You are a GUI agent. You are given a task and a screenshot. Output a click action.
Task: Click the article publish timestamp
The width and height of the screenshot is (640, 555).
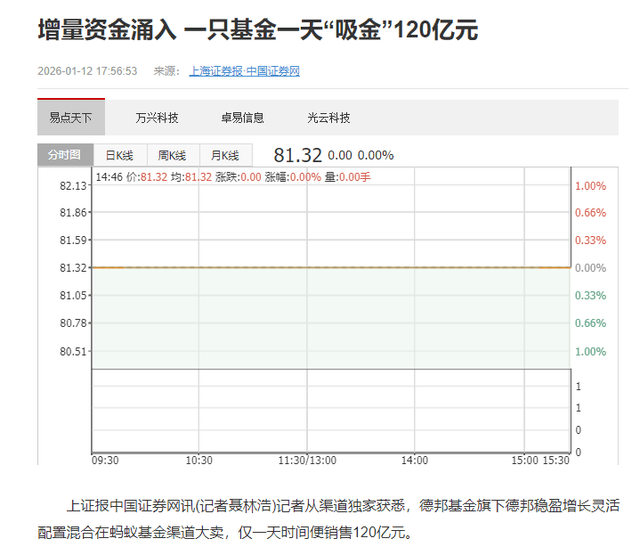[x=88, y=71]
